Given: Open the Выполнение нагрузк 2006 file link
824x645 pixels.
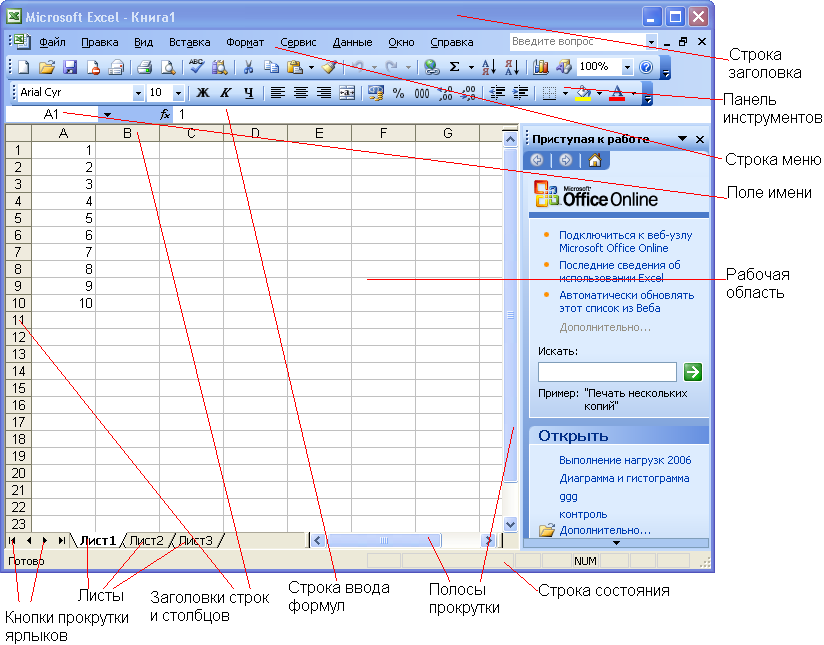Looking at the screenshot, I should click(x=625, y=460).
